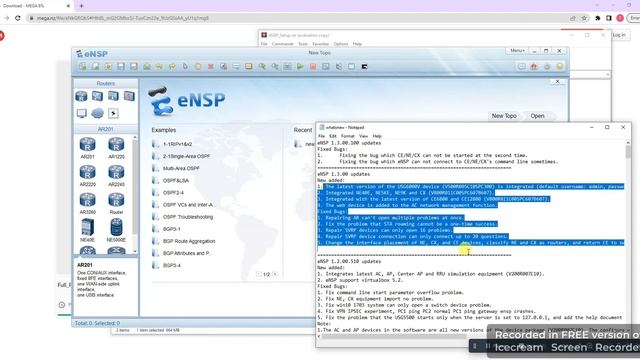Click the Zoom Out magnifier icon
The height and width of the screenshot is (360, 640).
(275, 67)
